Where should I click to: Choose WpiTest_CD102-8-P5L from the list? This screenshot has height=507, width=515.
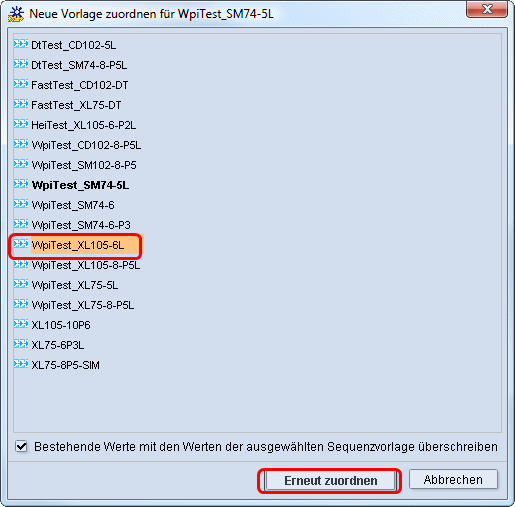(x=86, y=145)
